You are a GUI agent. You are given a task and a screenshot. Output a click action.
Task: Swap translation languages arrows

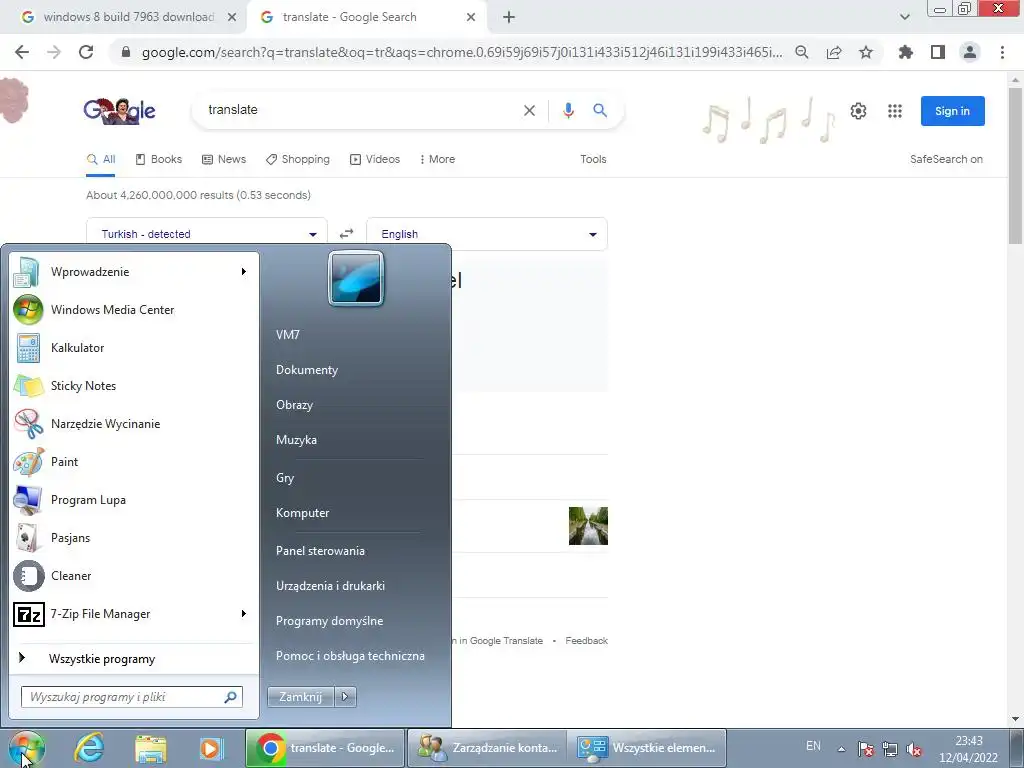click(x=346, y=234)
